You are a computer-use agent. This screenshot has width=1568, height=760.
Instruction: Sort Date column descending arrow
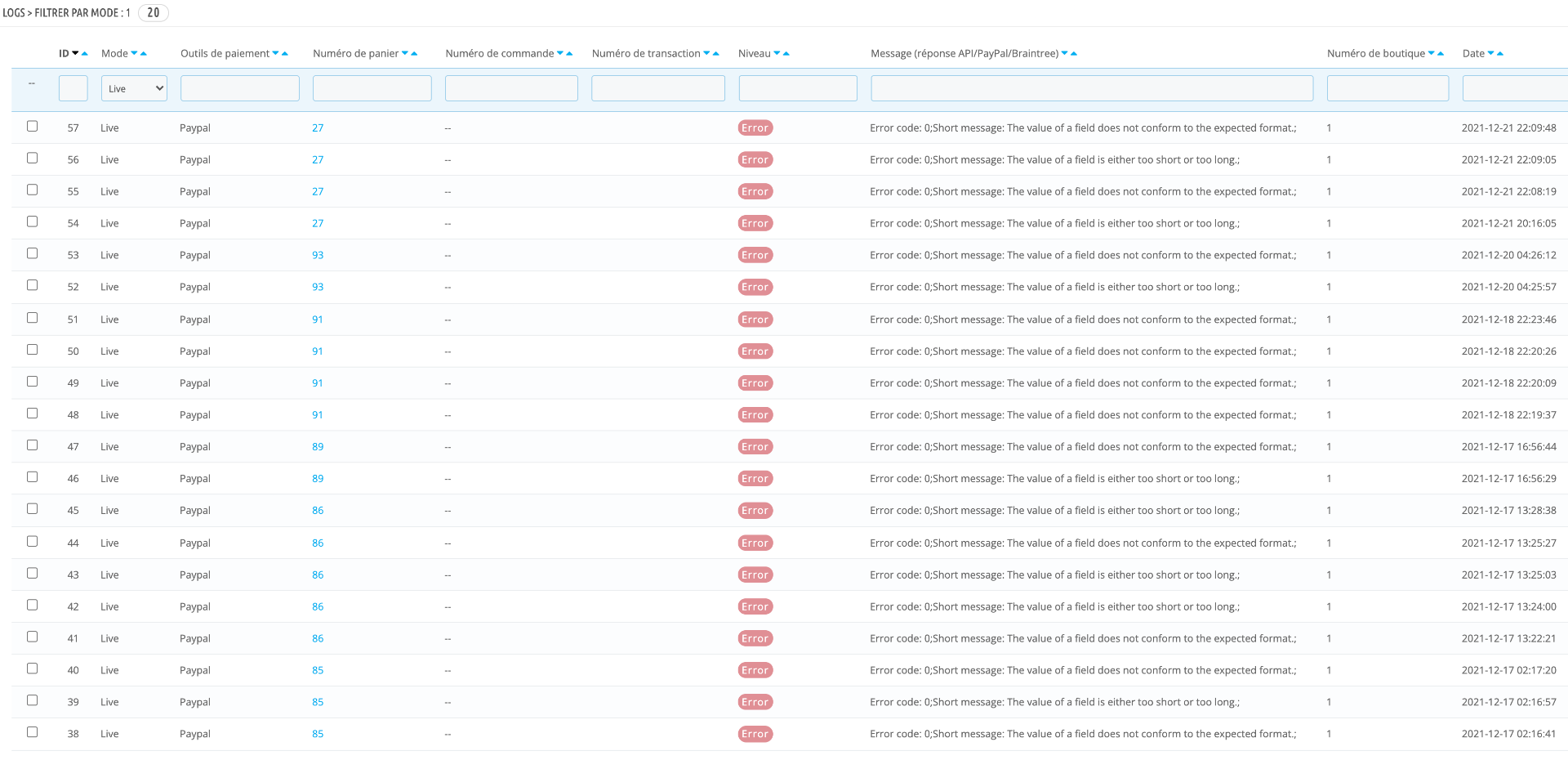1491,53
